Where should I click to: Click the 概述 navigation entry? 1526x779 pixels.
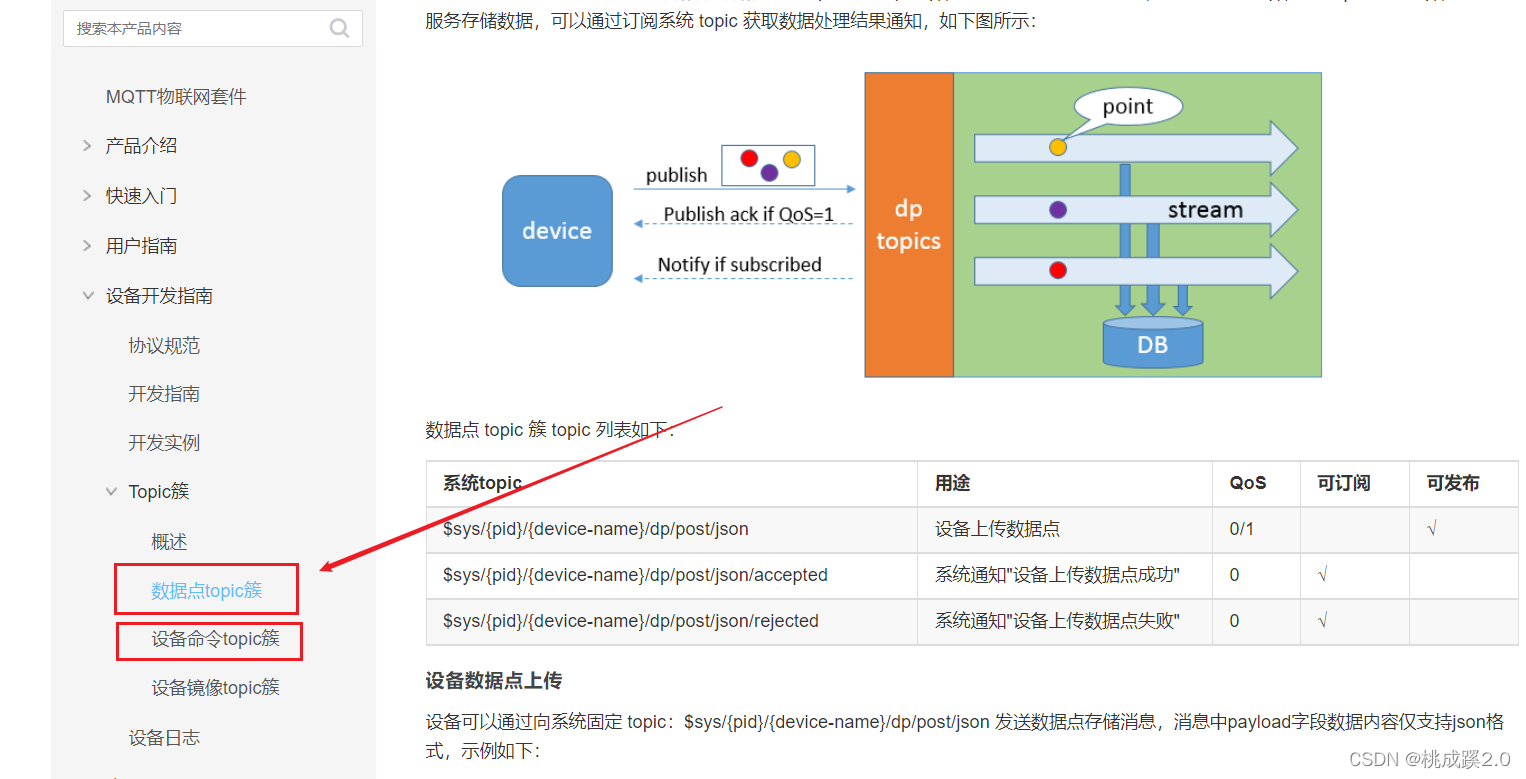pyautogui.click(x=170, y=540)
